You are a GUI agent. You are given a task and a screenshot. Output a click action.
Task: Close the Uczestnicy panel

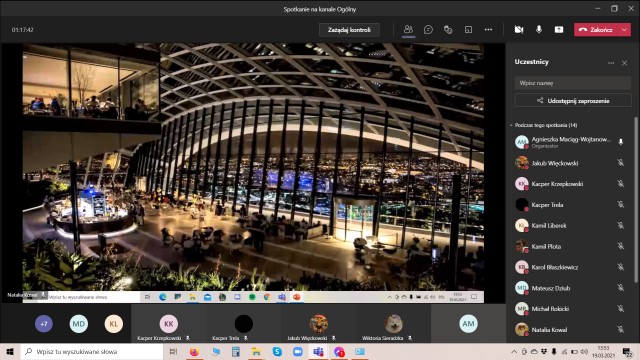624,63
